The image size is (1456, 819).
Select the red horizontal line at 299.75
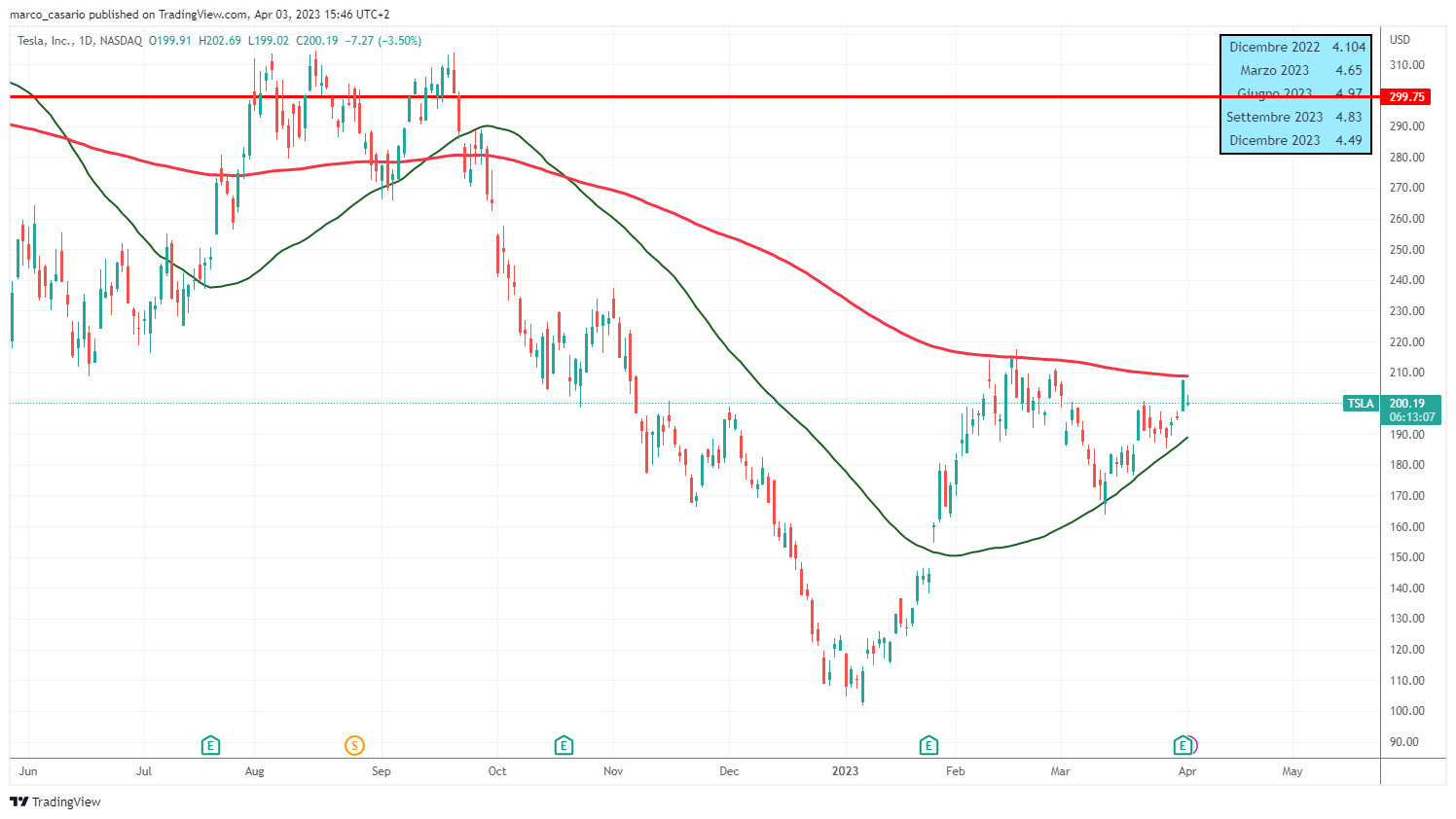681,97
